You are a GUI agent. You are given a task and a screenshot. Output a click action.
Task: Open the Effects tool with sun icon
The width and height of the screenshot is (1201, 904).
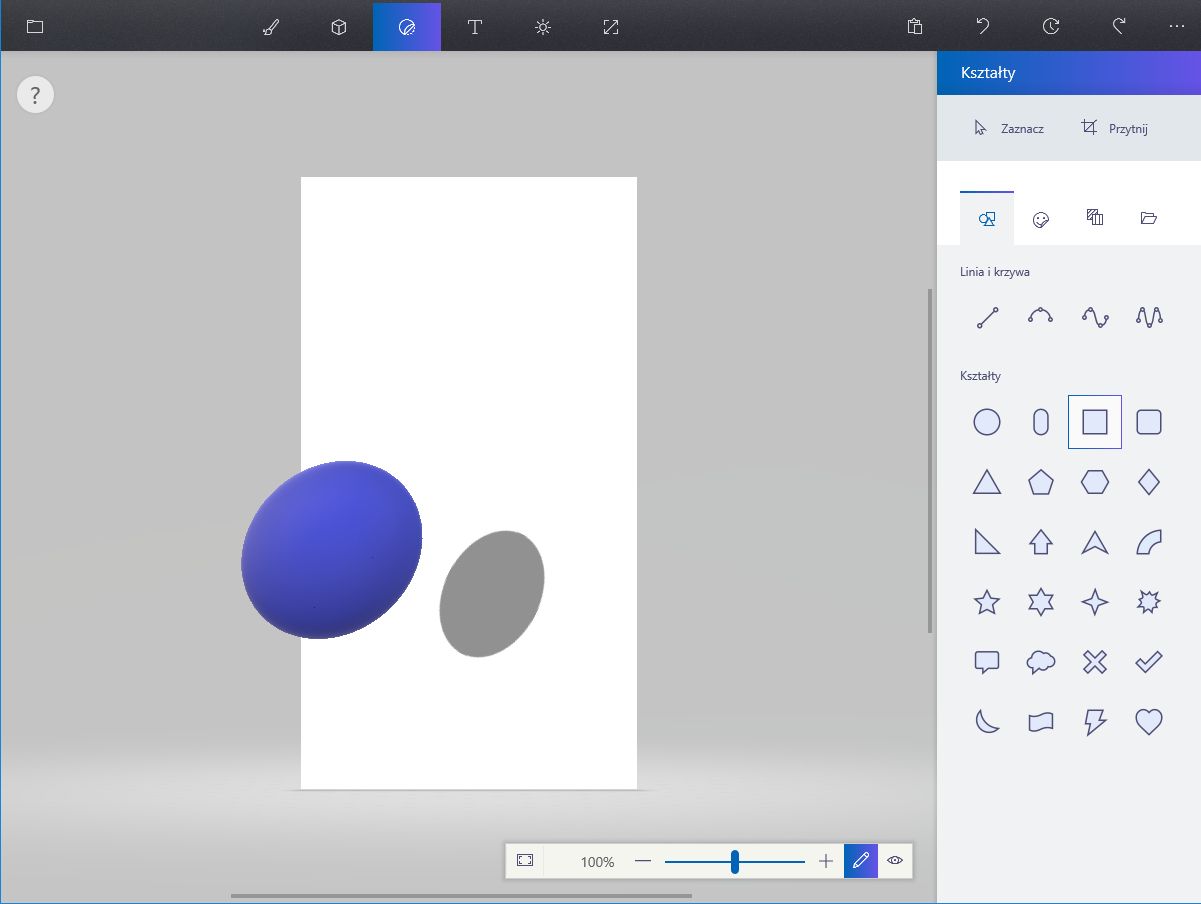pos(542,27)
